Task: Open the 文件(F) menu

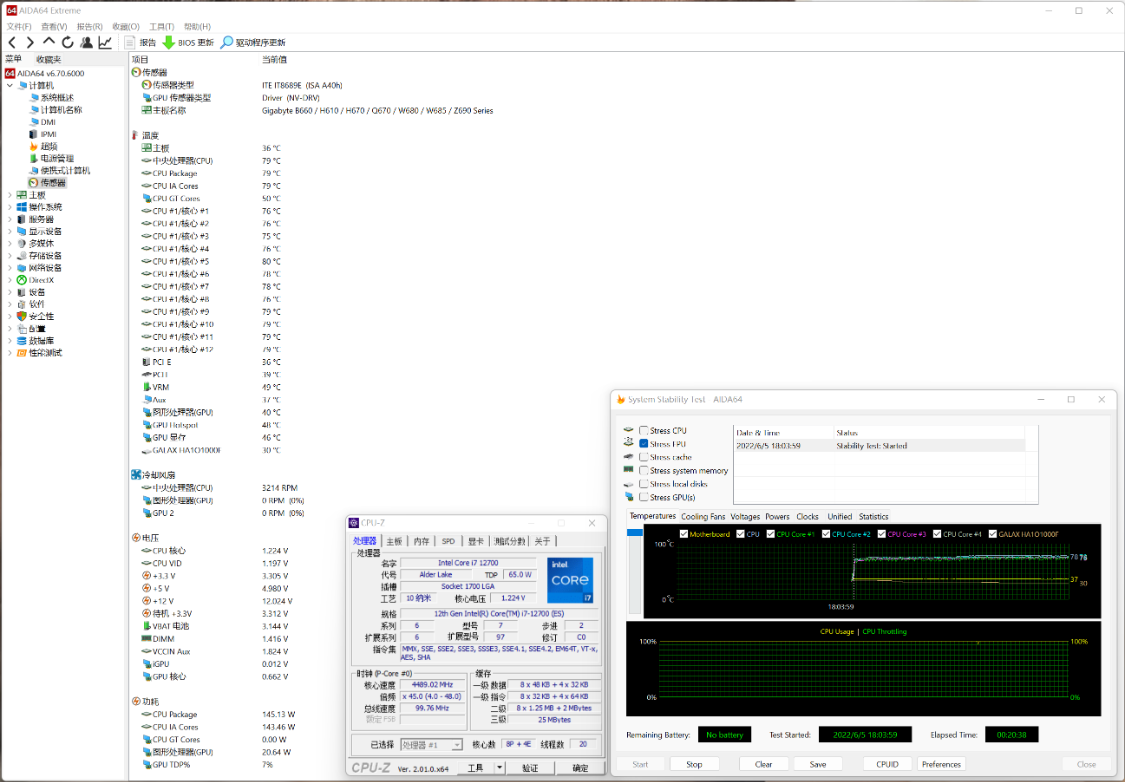Action: click(x=19, y=27)
